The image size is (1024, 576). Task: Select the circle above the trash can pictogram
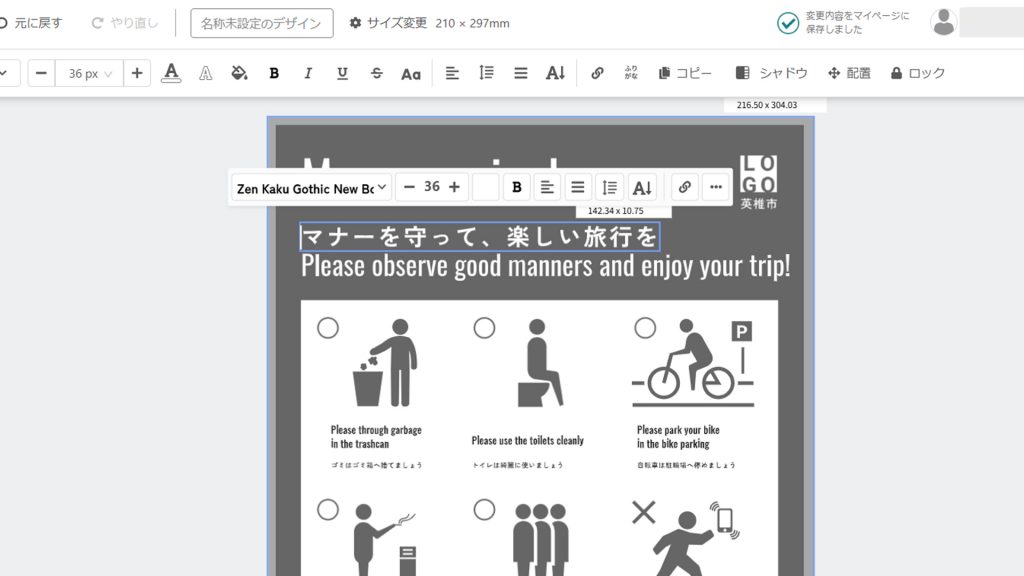[x=328, y=327]
